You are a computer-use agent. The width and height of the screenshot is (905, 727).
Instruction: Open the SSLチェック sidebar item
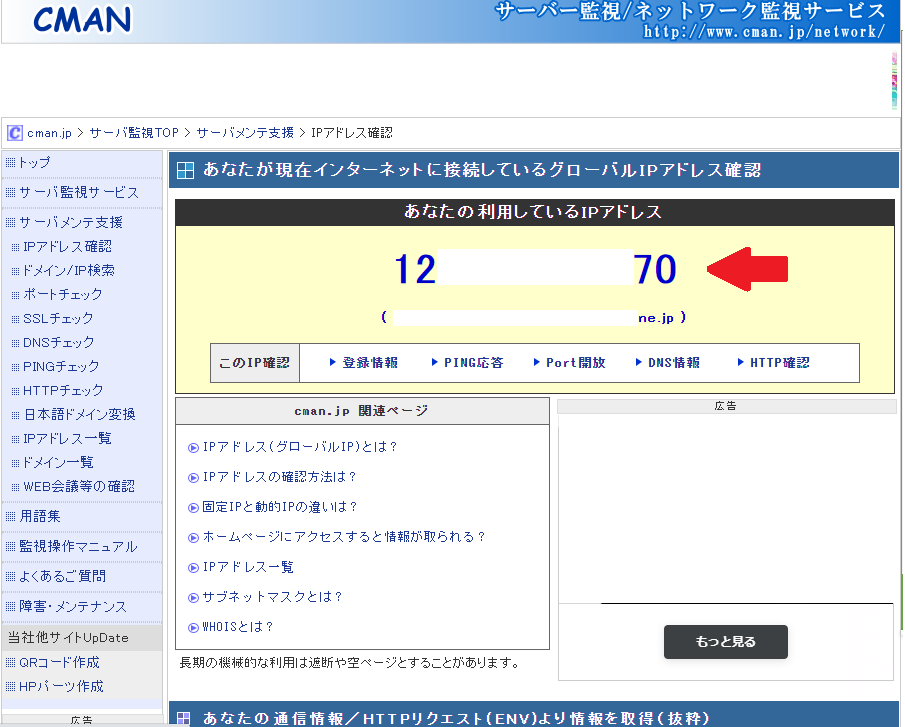point(58,318)
